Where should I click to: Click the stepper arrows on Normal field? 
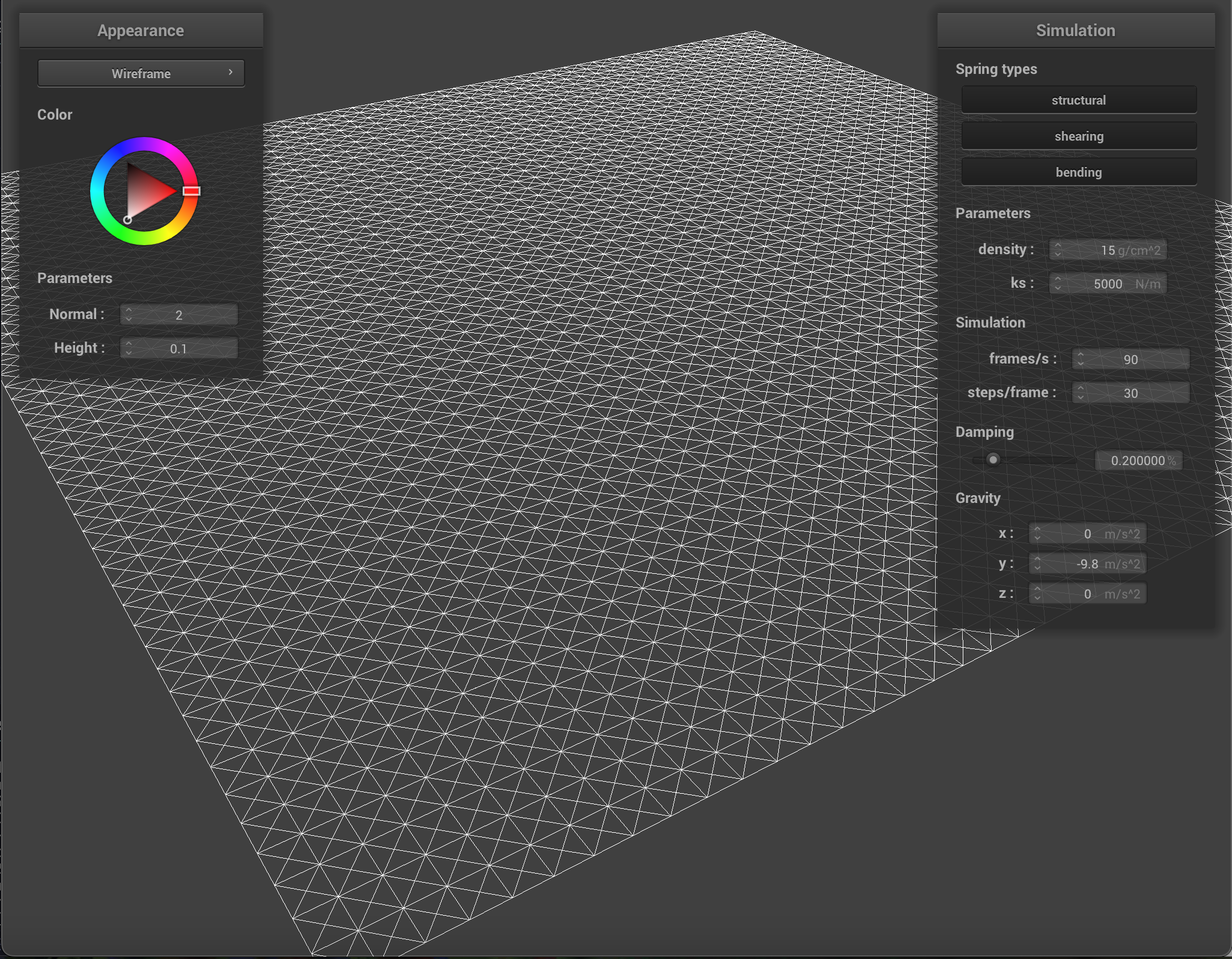click(129, 315)
